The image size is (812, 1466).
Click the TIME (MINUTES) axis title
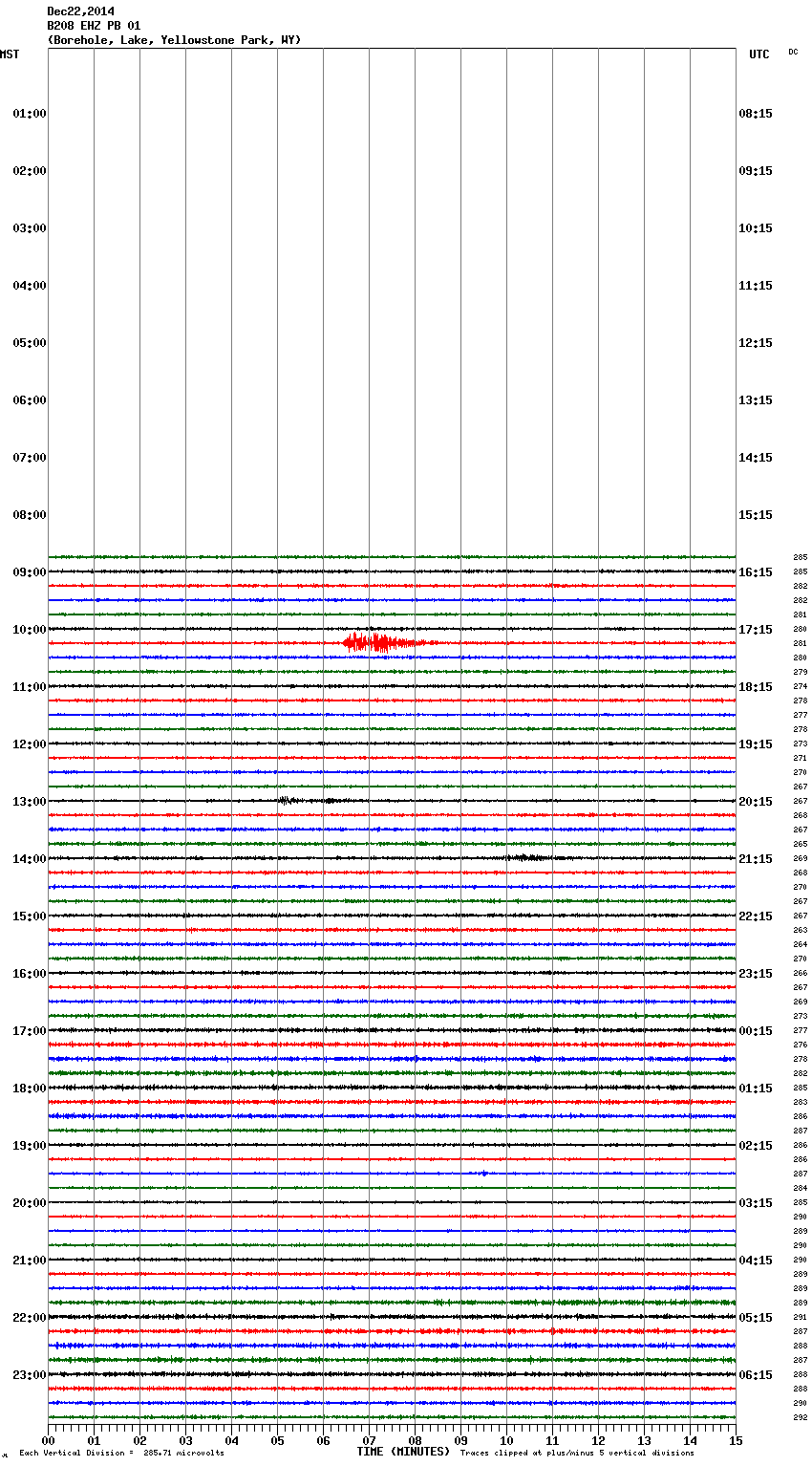tap(403, 1452)
